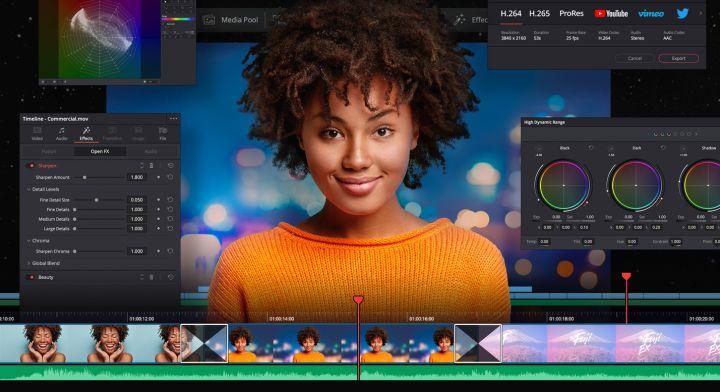Image resolution: width=720 pixels, height=392 pixels.
Task: Open the Audio note icon tab in inspector
Action: click(62, 131)
